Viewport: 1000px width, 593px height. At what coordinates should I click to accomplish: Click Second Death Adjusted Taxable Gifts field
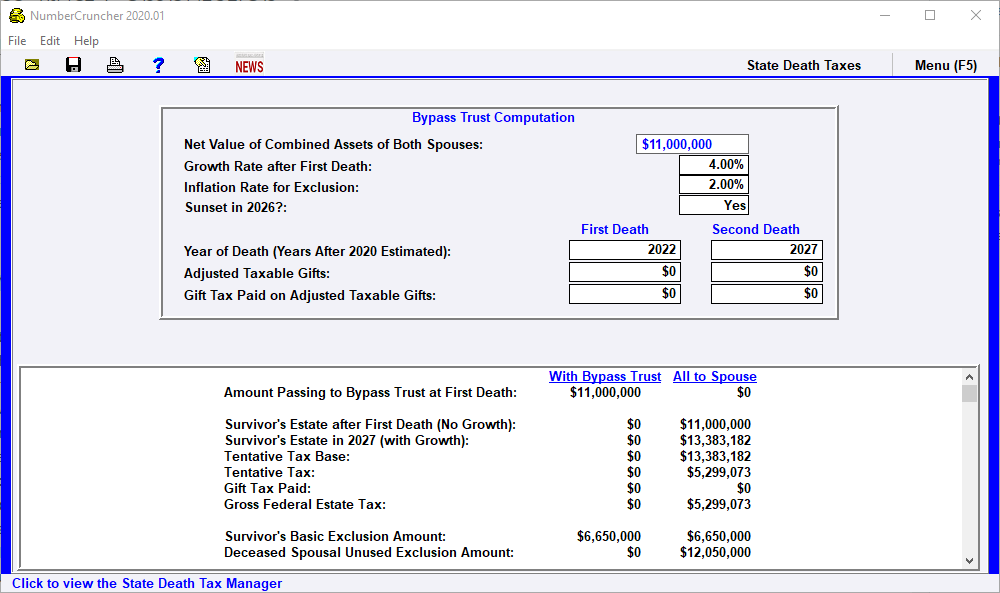[767, 272]
